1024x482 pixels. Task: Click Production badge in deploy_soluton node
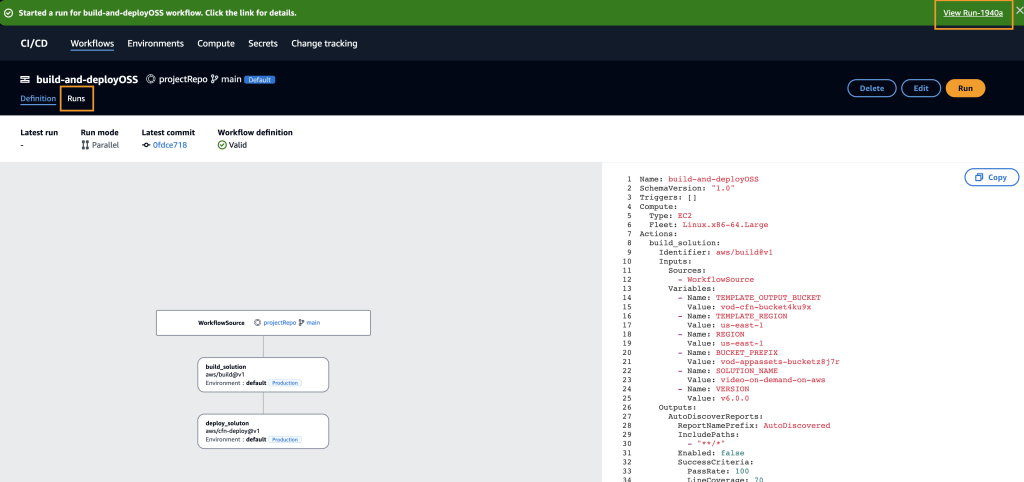[x=285, y=440]
